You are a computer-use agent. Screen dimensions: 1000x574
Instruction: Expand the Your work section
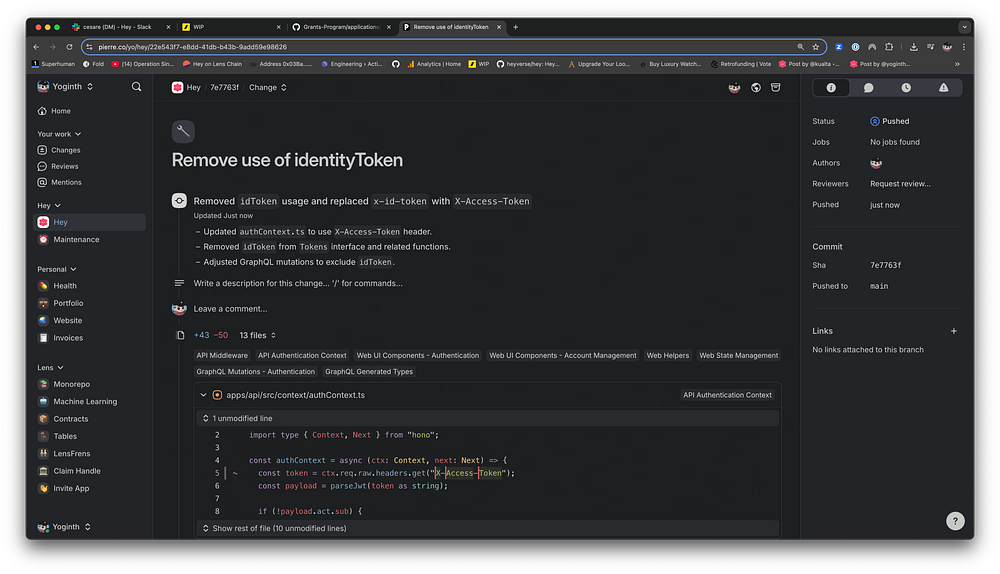point(59,134)
